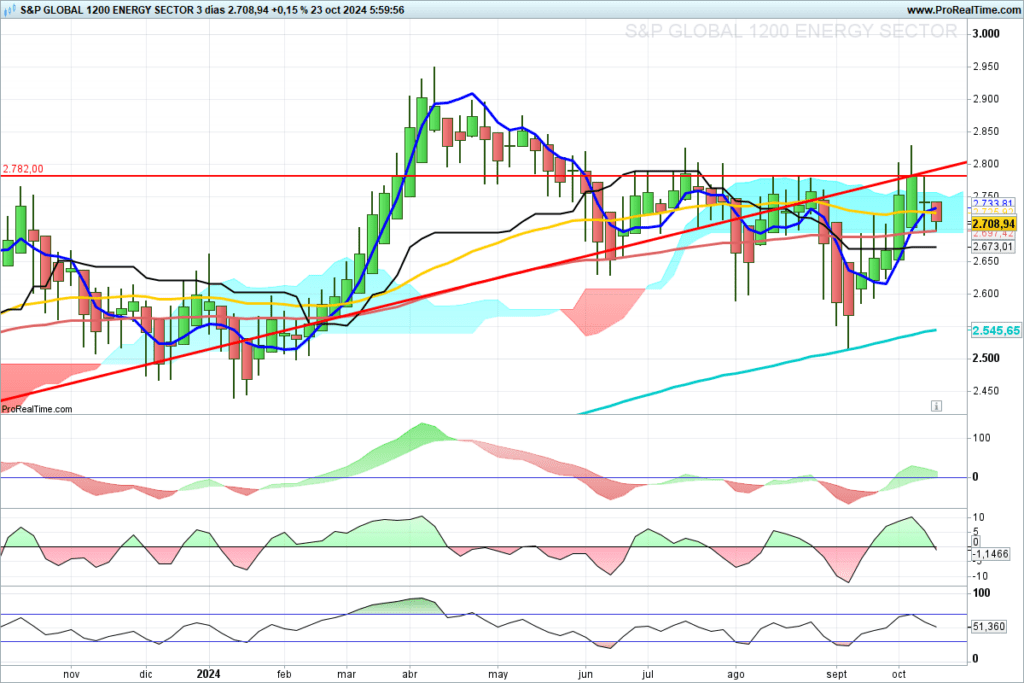The height and width of the screenshot is (683, 1024).
Task: Select the 'oct' label on the time axis
Action: (899, 674)
